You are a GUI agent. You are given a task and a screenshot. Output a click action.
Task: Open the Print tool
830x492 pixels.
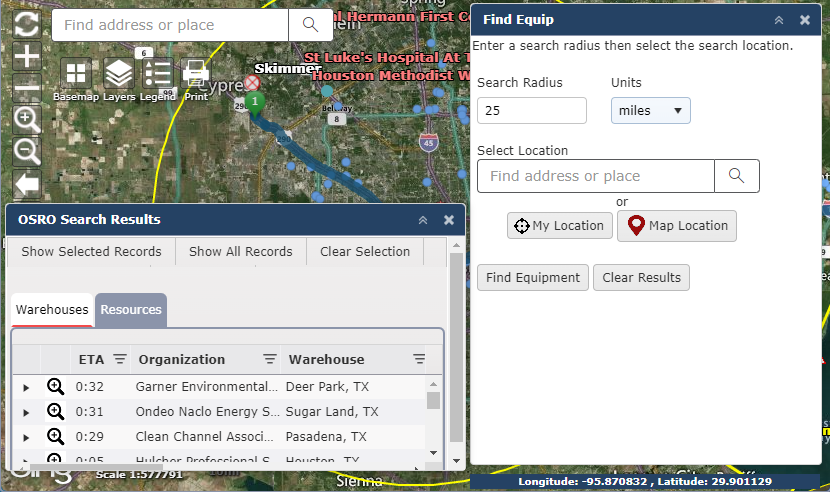coord(196,74)
